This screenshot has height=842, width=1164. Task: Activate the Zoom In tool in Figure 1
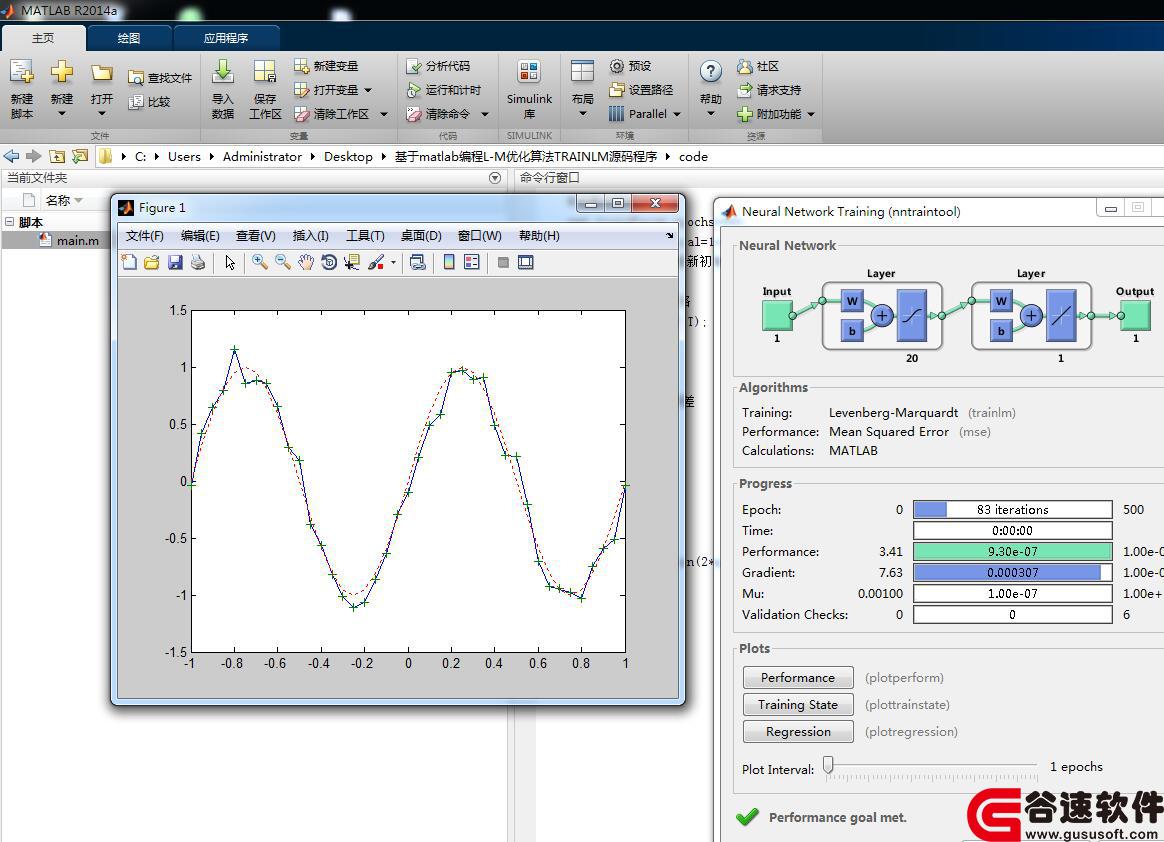pyautogui.click(x=260, y=262)
